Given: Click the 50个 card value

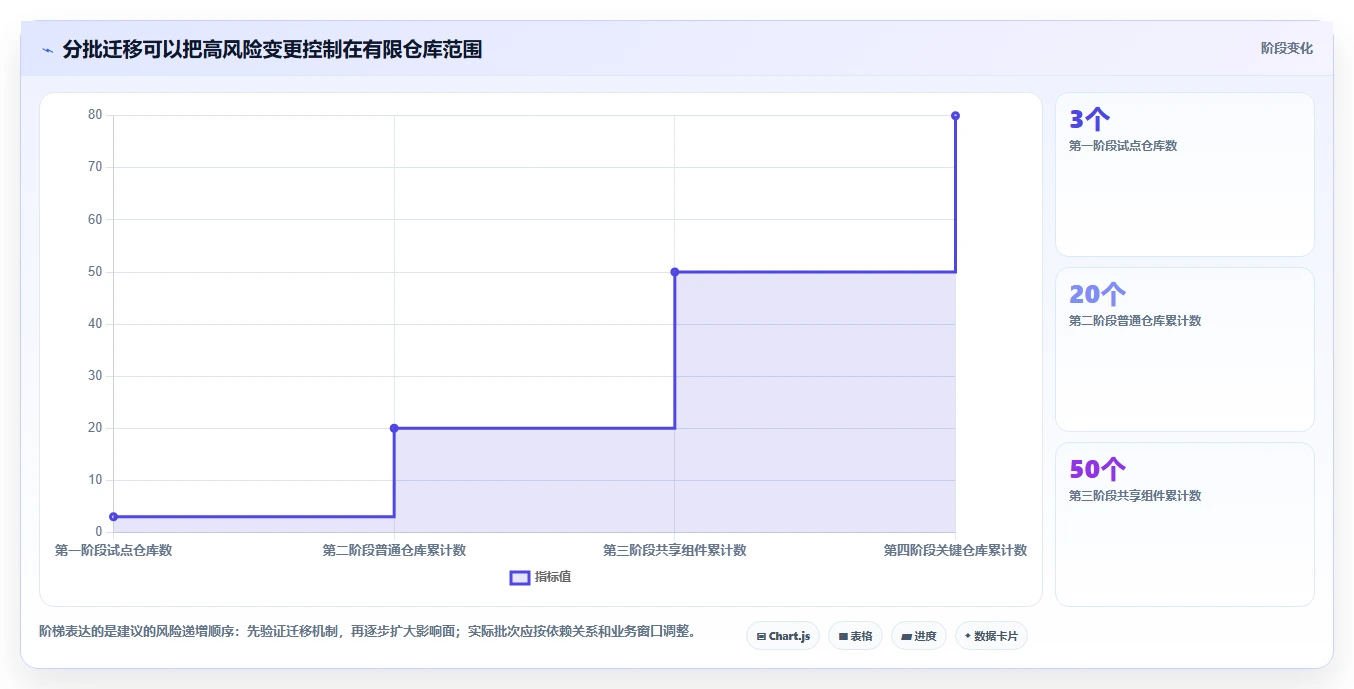Looking at the screenshot, I should 1097,469.
